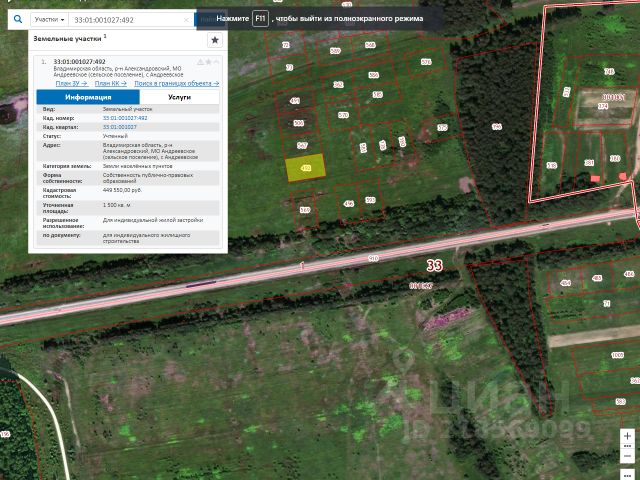
Task: Add results to favorites with star button
Action: [x=215, y=40]
